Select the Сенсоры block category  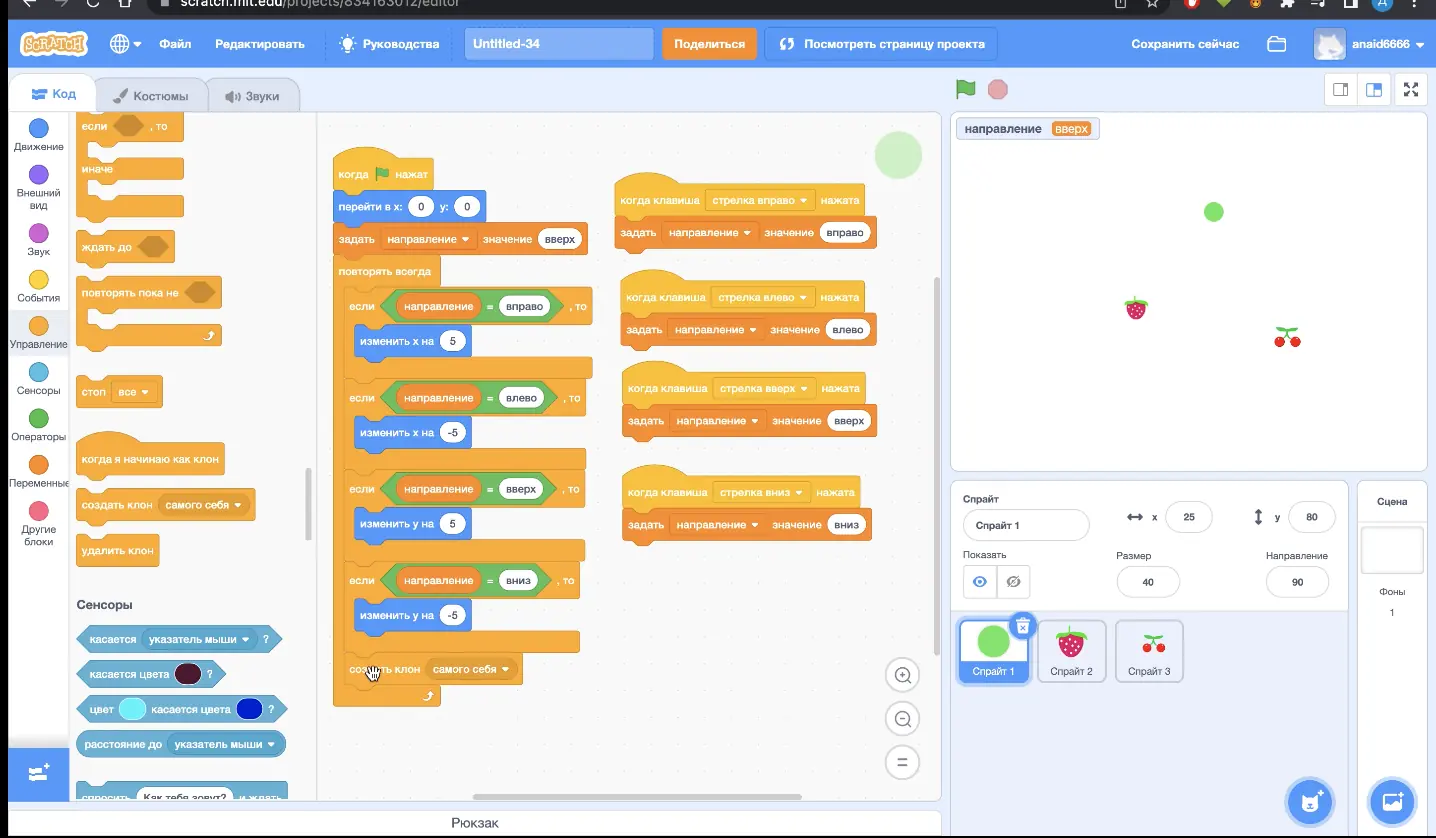38,379
